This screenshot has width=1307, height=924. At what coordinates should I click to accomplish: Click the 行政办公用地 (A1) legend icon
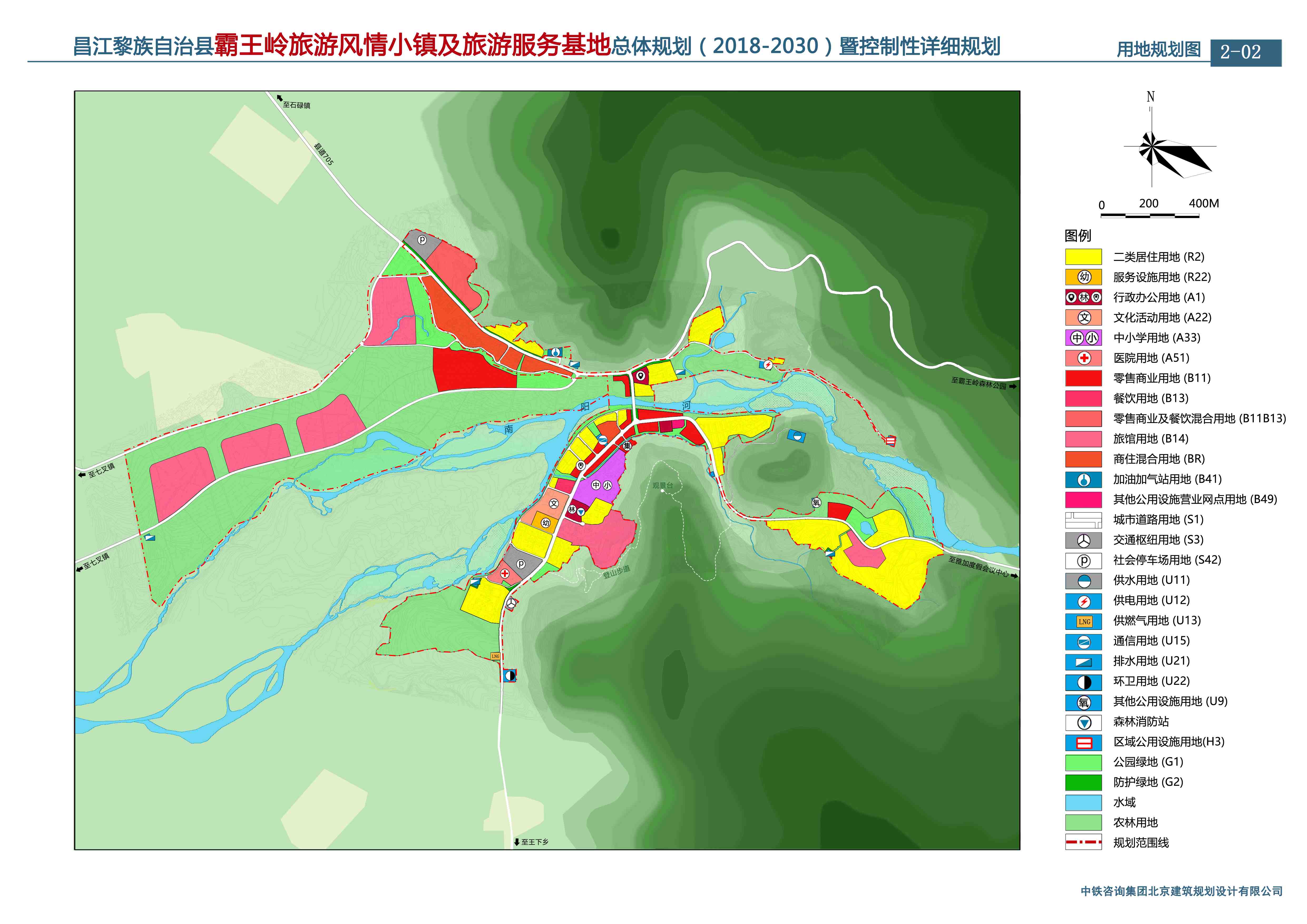1084,297
